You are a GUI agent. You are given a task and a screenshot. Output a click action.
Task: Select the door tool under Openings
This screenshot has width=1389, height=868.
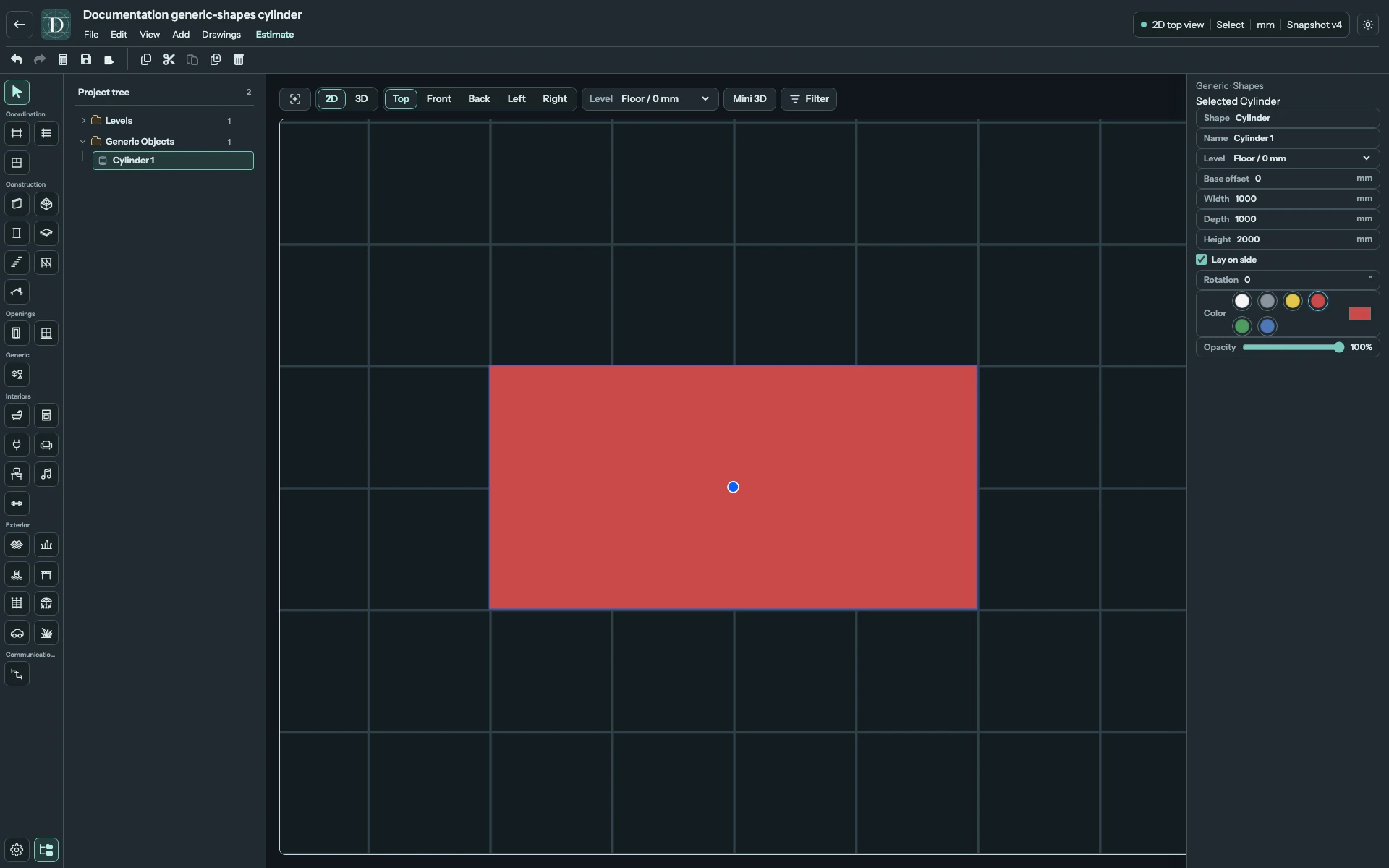point(17,333)
